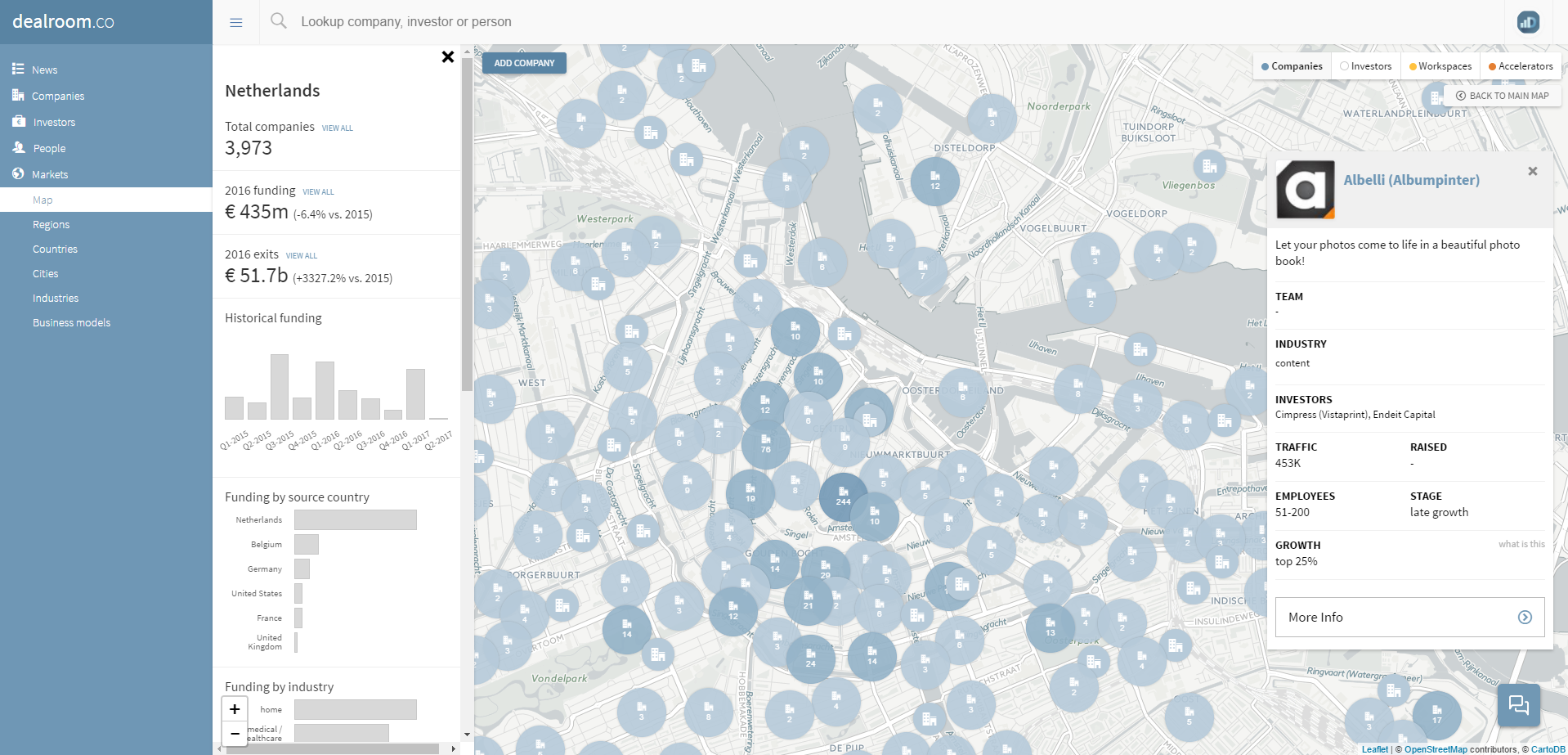1568x755 pixels.
Task: Open the Industries submenu item
Action: point(56,299)
